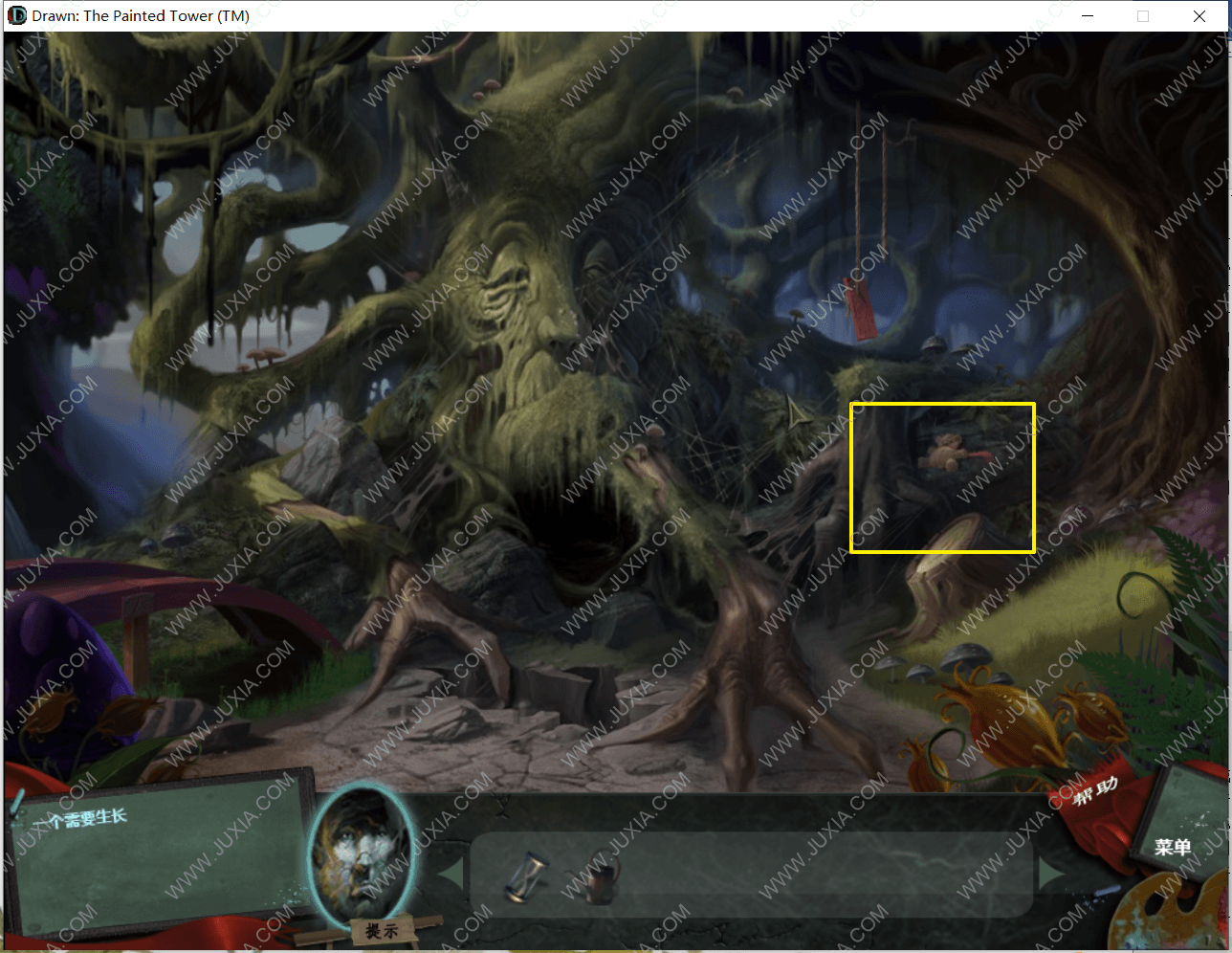
Task: Maximize the Drawn game window
Action: [1143, 16]
